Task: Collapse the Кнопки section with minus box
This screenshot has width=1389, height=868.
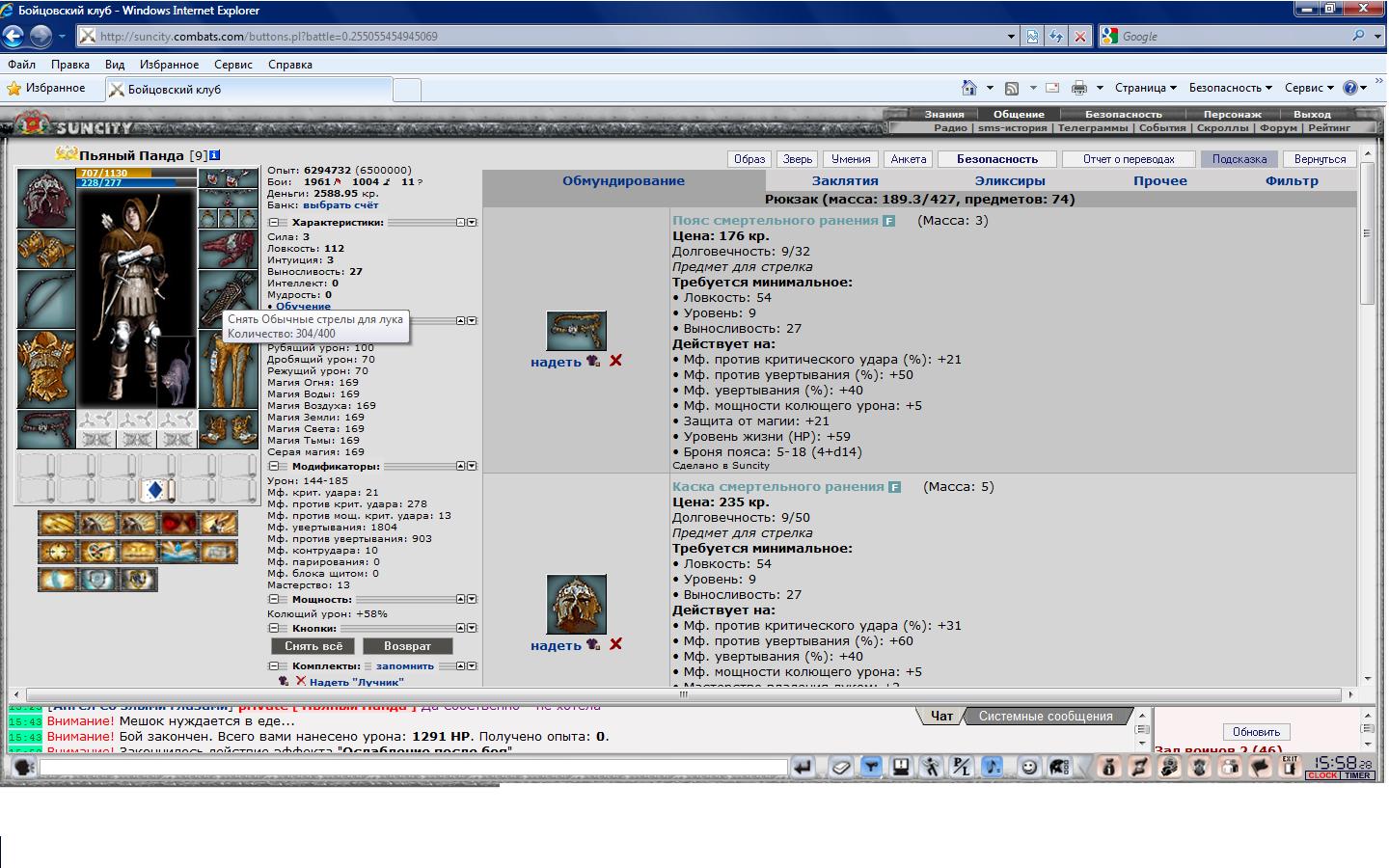Action: (x=274, y=628)
